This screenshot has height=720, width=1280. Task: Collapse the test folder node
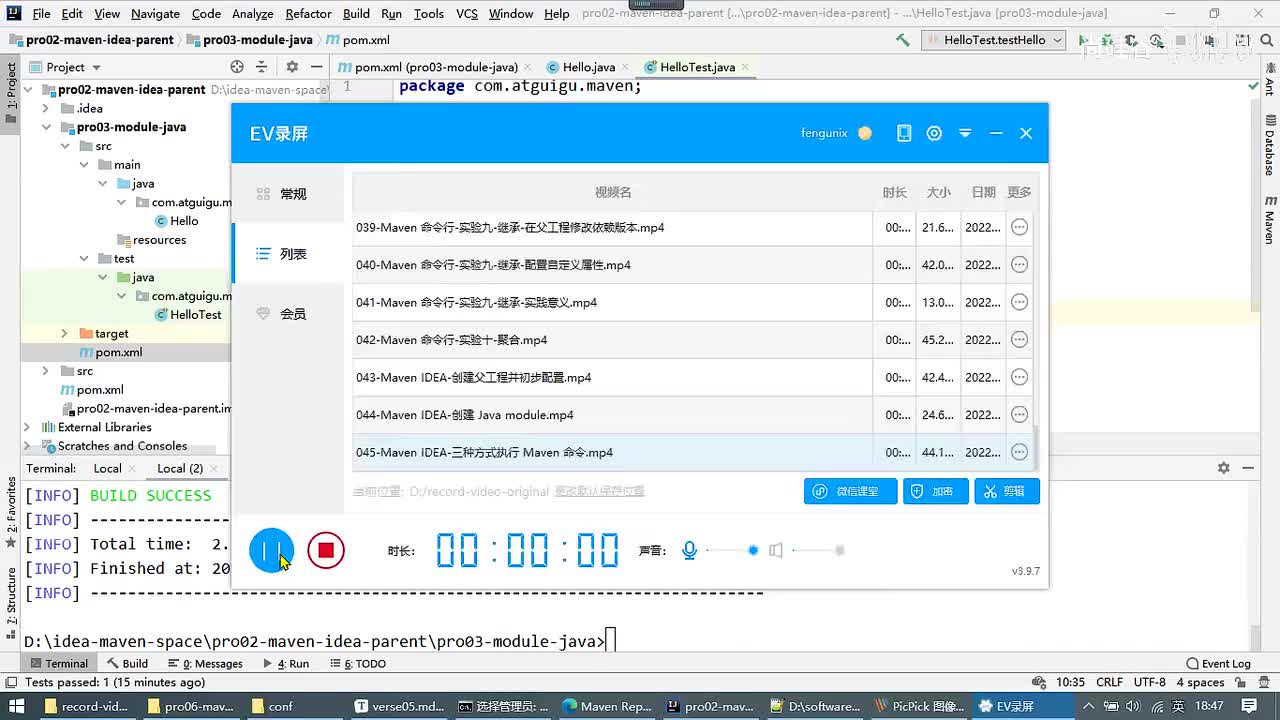pyautogui.click(x=84, y=258)
